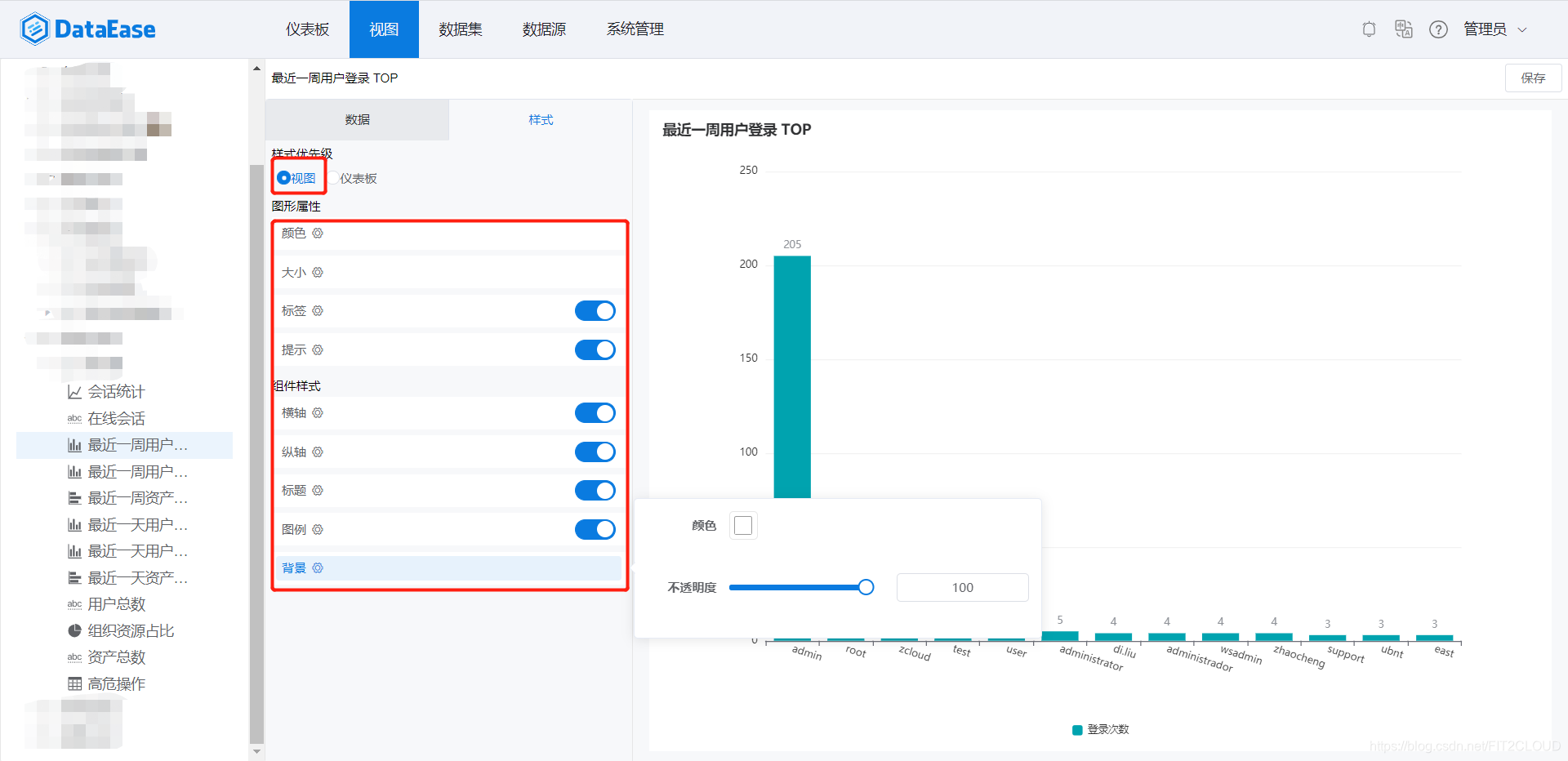Open 在线会话 in the view tree

116,419
